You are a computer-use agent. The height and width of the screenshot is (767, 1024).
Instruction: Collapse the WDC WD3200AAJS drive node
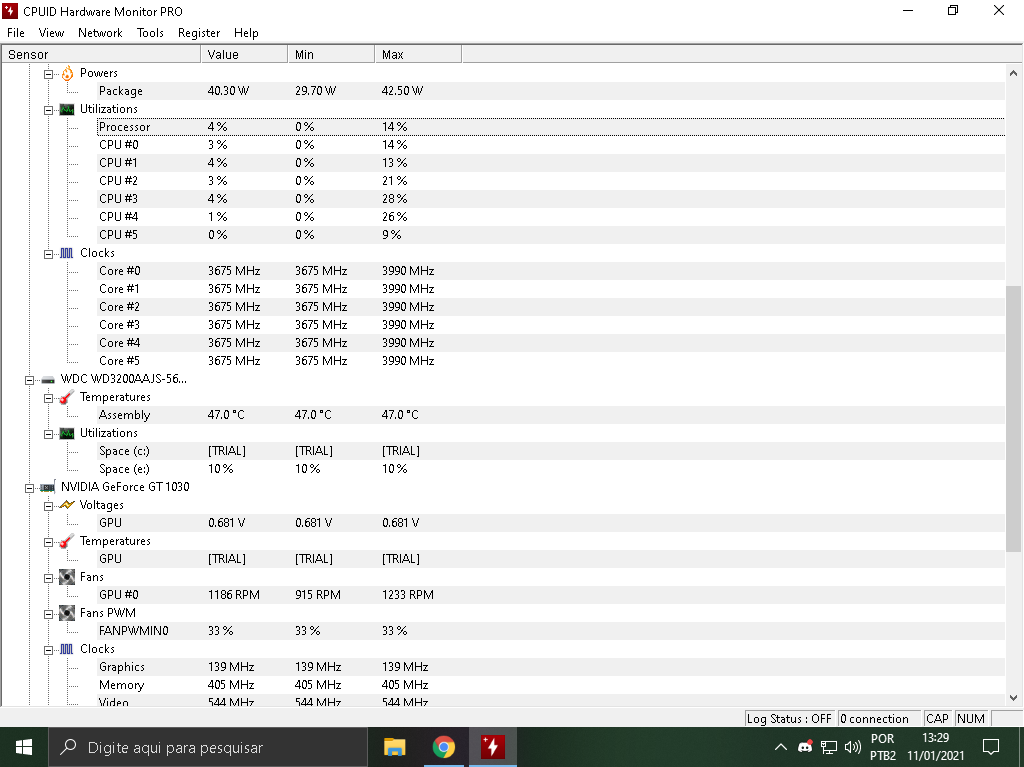pyautogui.click(x=29, y=380)
